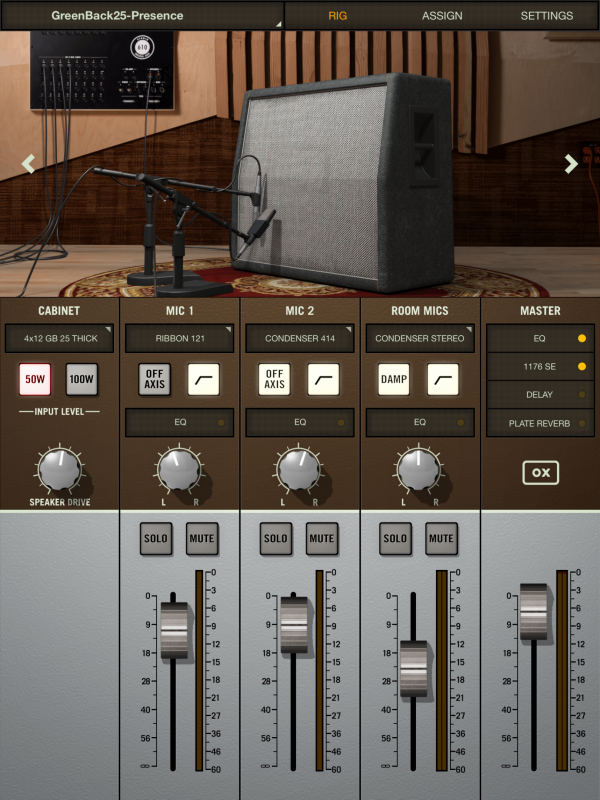Toggle the Room Mics Damp button

tap(395, 379)
